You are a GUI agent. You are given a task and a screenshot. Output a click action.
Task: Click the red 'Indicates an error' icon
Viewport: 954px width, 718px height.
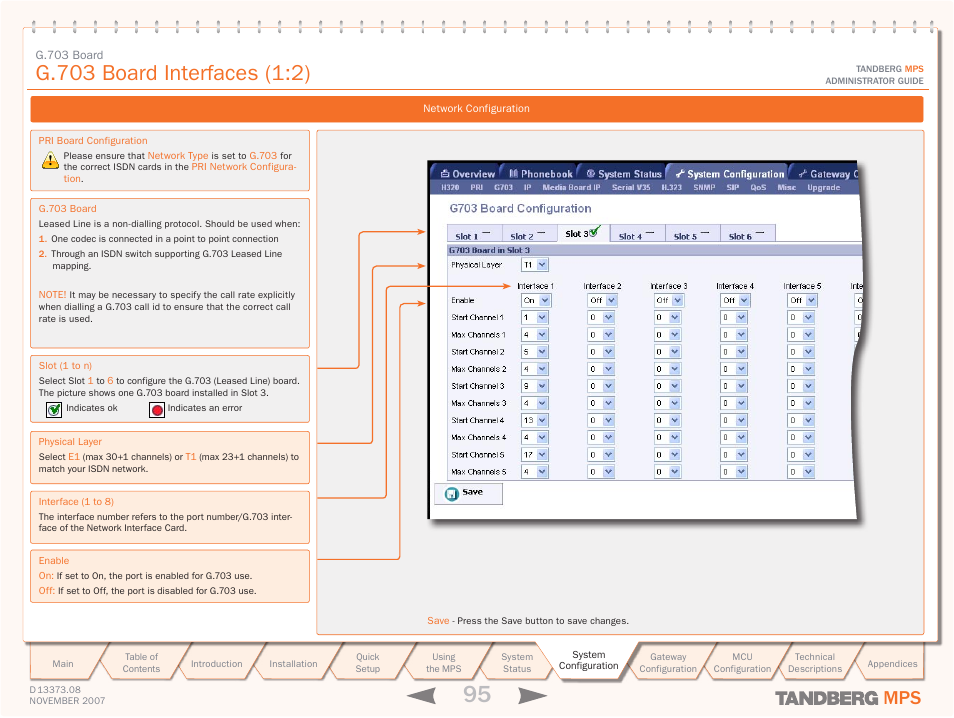pyautogui.click(x=157, y=410)
